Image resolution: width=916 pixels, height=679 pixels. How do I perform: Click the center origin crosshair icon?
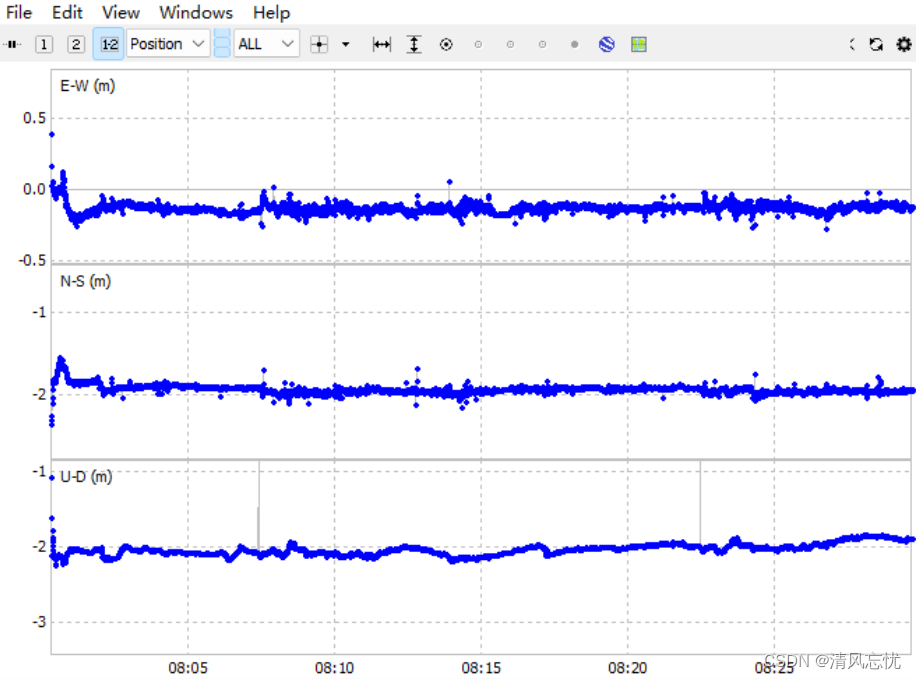tap(319, 44)
